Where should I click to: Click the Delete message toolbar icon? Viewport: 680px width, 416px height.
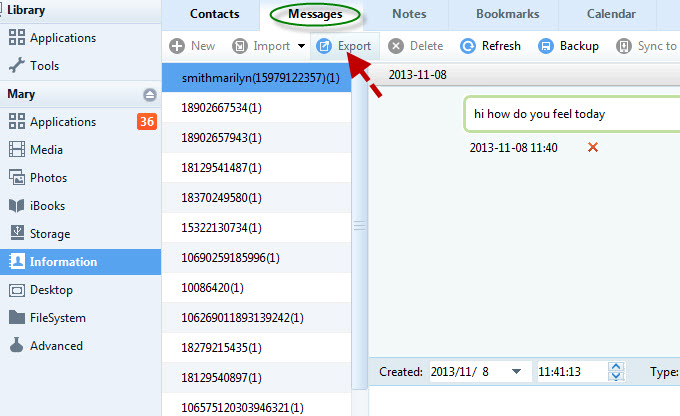396,46
